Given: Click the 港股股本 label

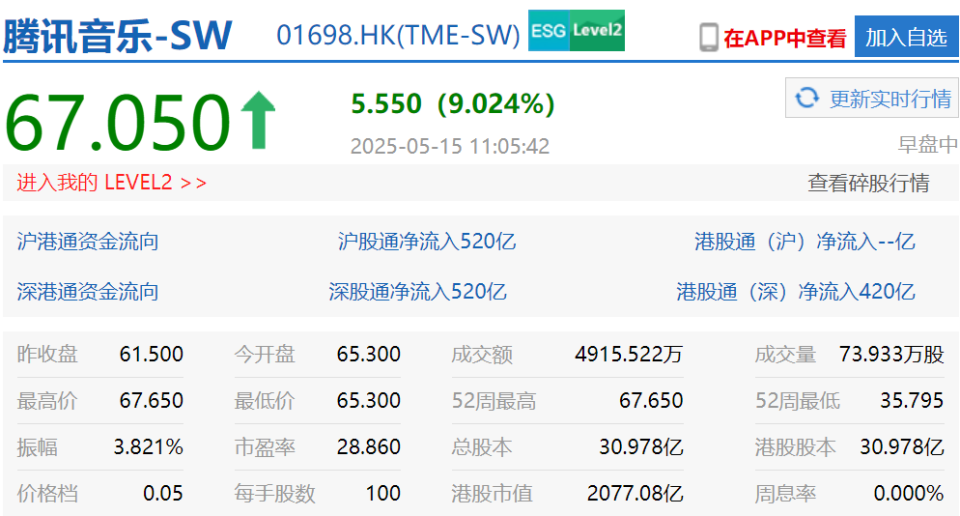Looking at the screenshot, I should (795, 447).
